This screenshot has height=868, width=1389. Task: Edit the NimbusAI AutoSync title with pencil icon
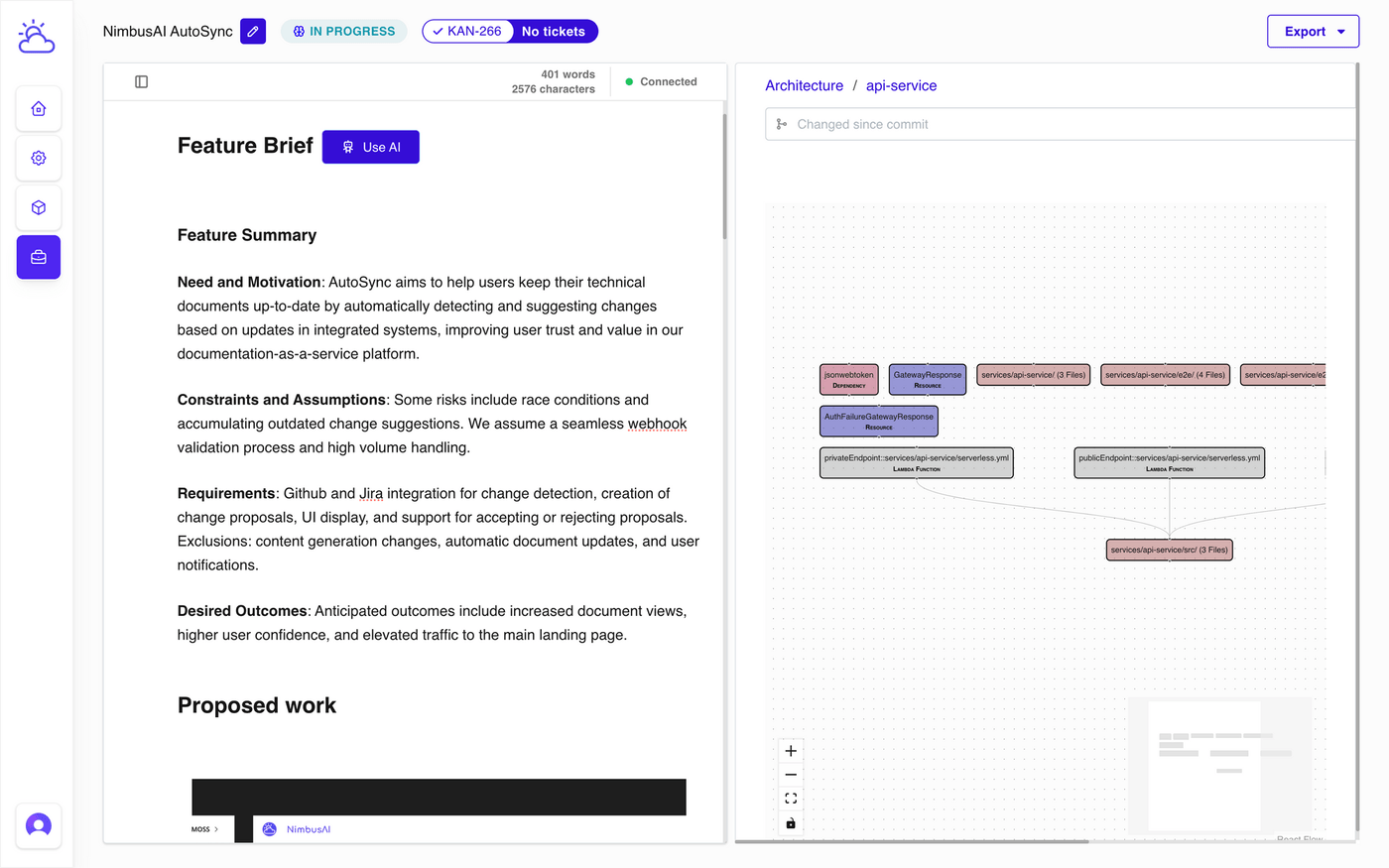pyautogui.click(x=253, y=32)
